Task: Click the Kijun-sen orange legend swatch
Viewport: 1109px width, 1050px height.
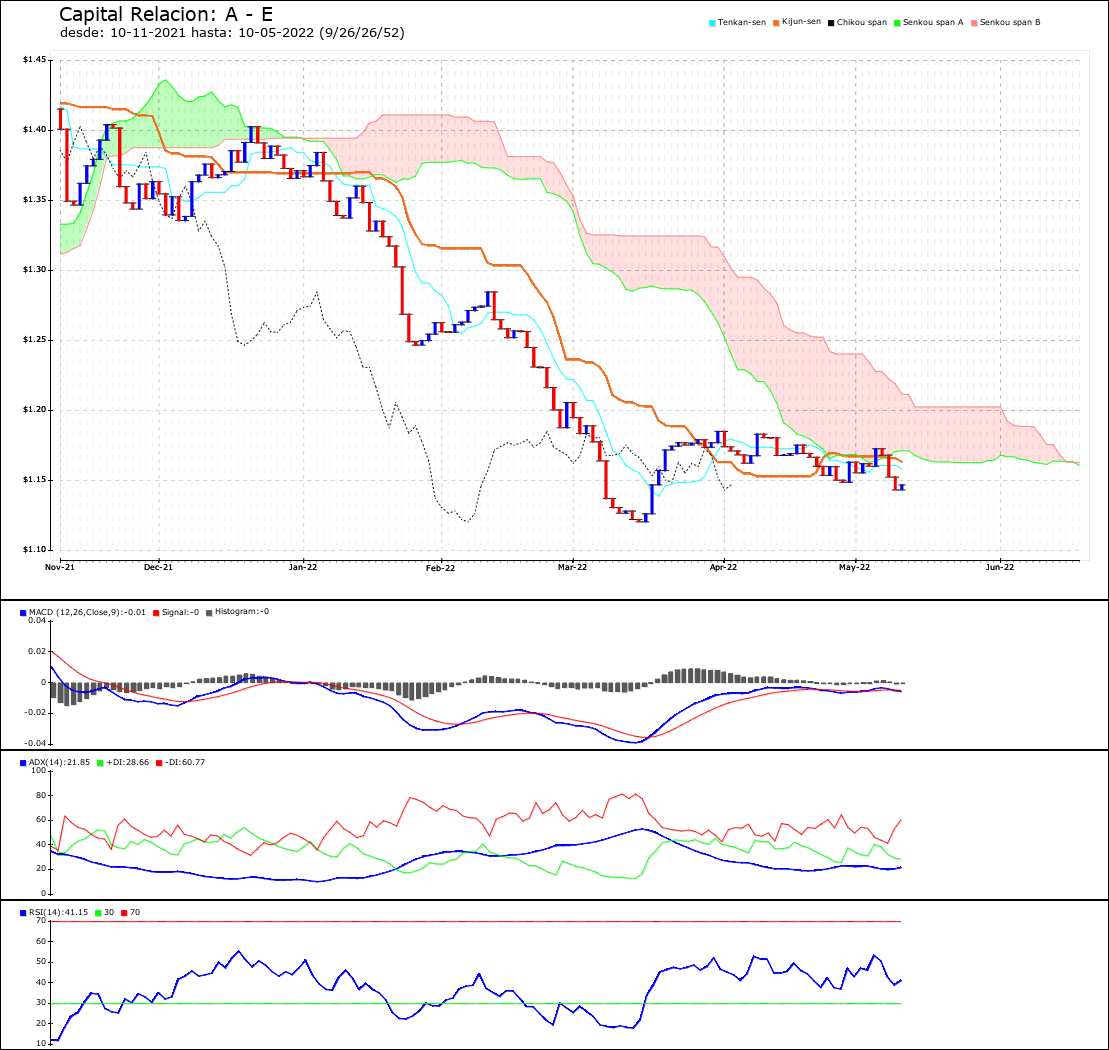Action: tap(776, 23)
